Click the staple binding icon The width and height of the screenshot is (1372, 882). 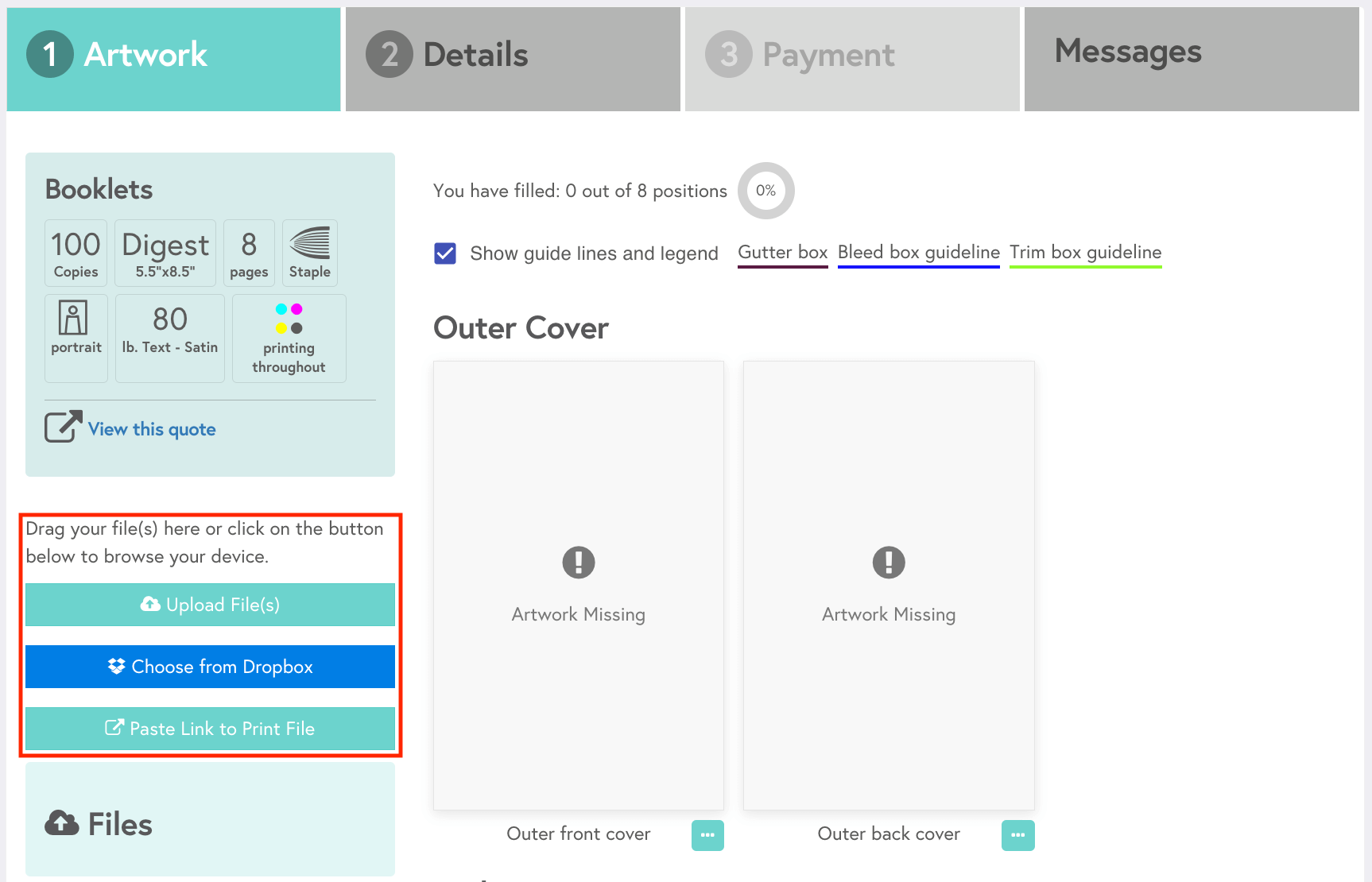pos(310,243)
